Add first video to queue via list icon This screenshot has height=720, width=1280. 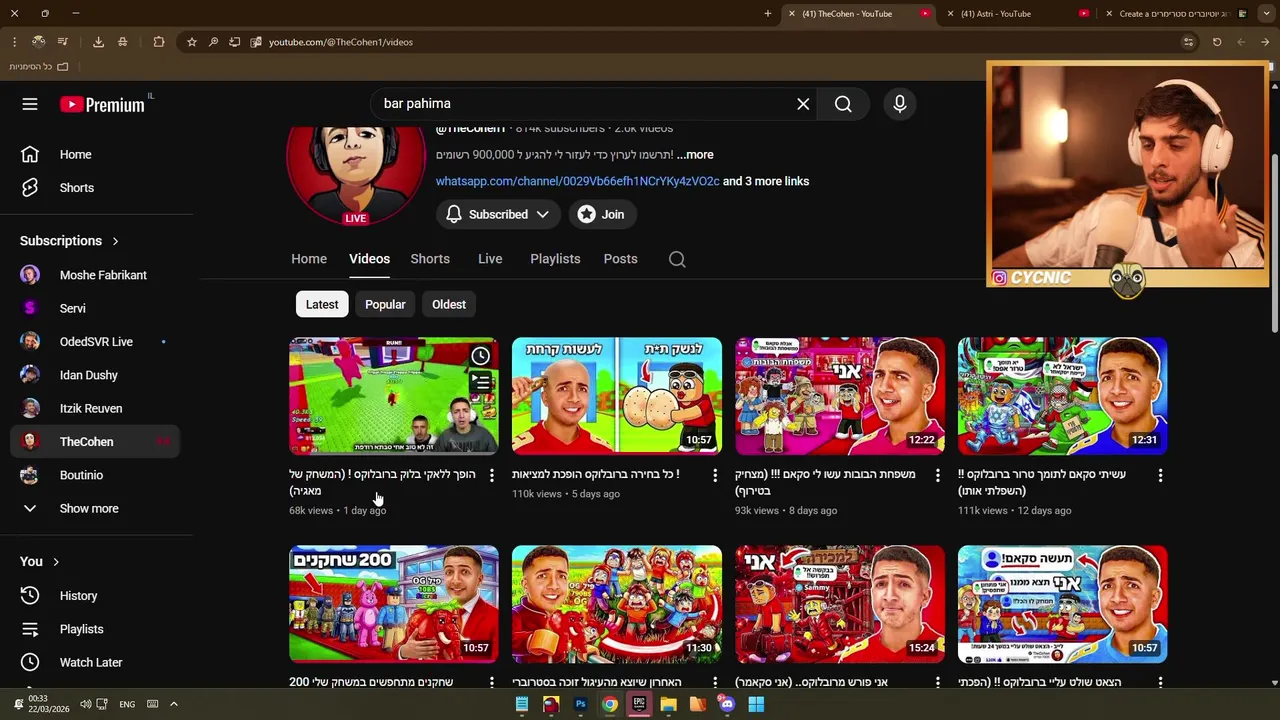click(x=481, y=382)
